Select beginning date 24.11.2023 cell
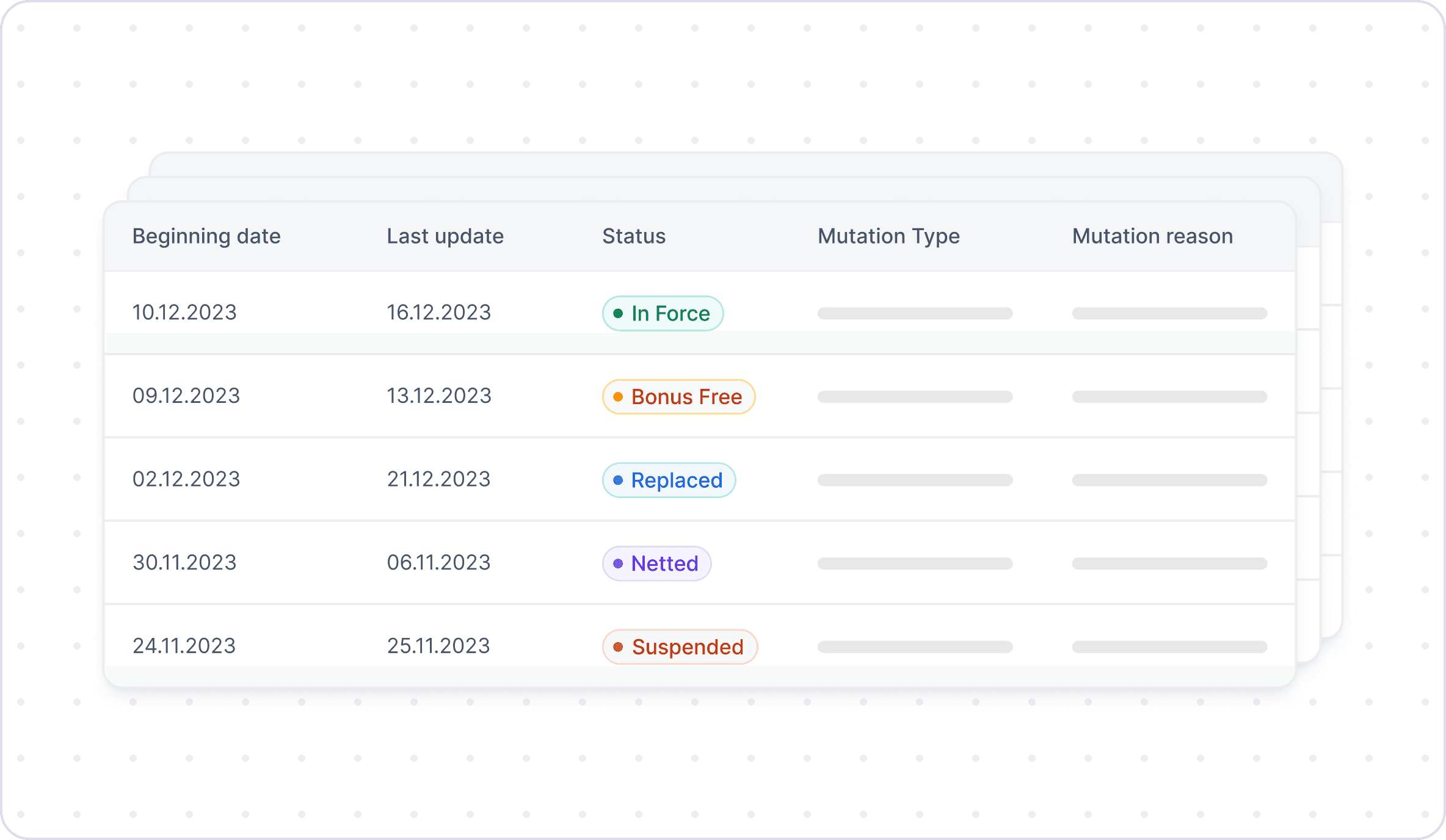Viewport: 1446px width, 840px height. click(x=184, y=646)
